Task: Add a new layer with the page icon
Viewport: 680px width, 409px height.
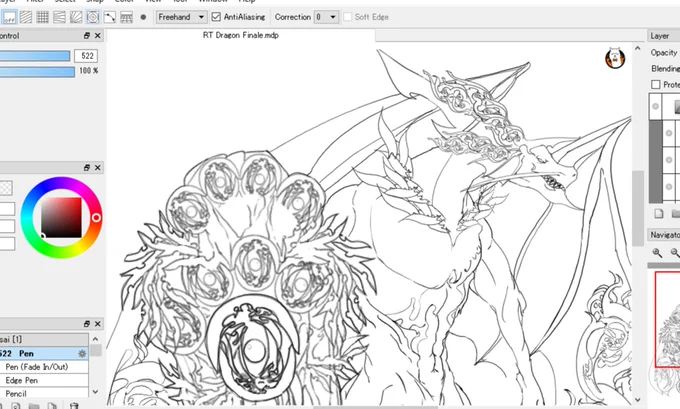Action: (x=659, y=213)
